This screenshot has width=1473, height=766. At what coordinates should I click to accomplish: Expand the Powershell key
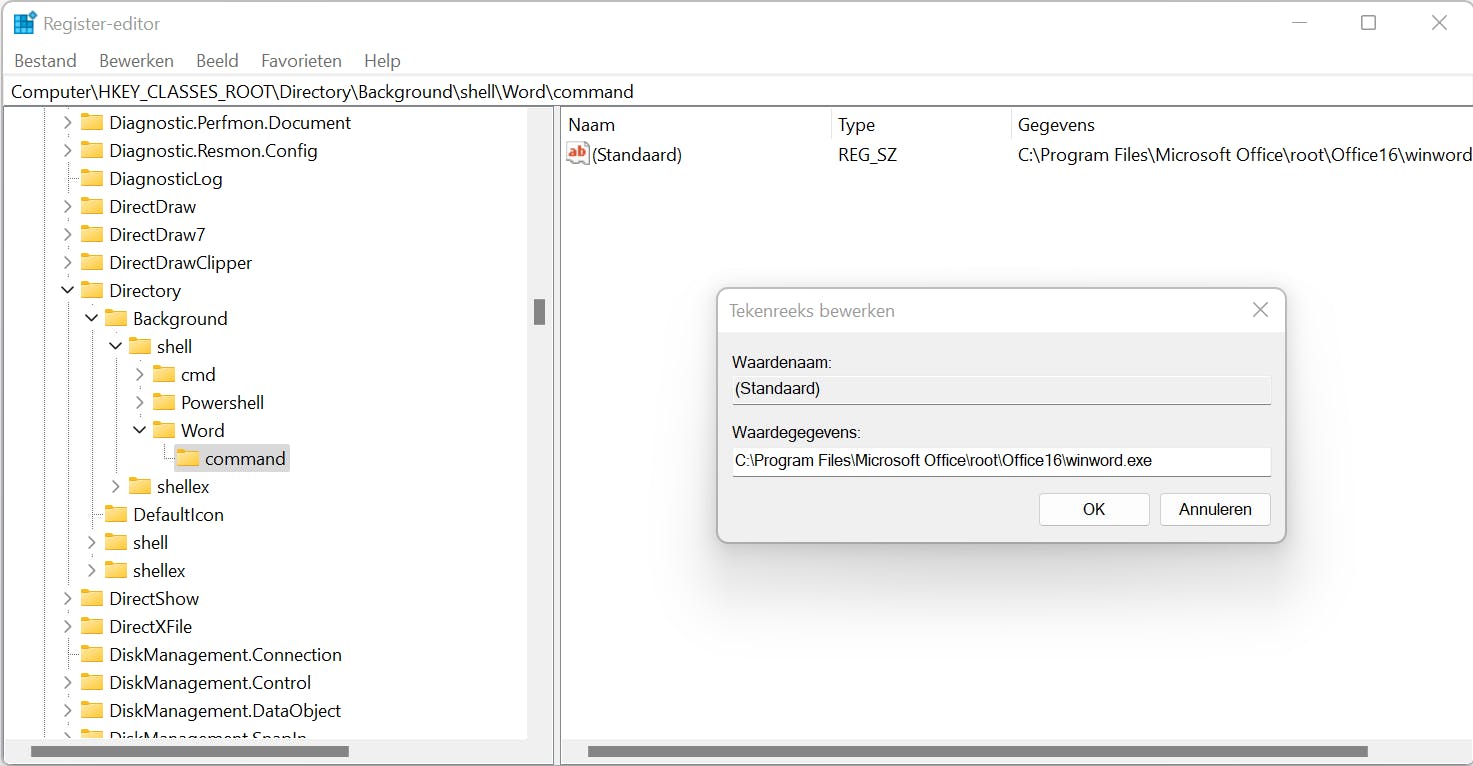[140, 403]
